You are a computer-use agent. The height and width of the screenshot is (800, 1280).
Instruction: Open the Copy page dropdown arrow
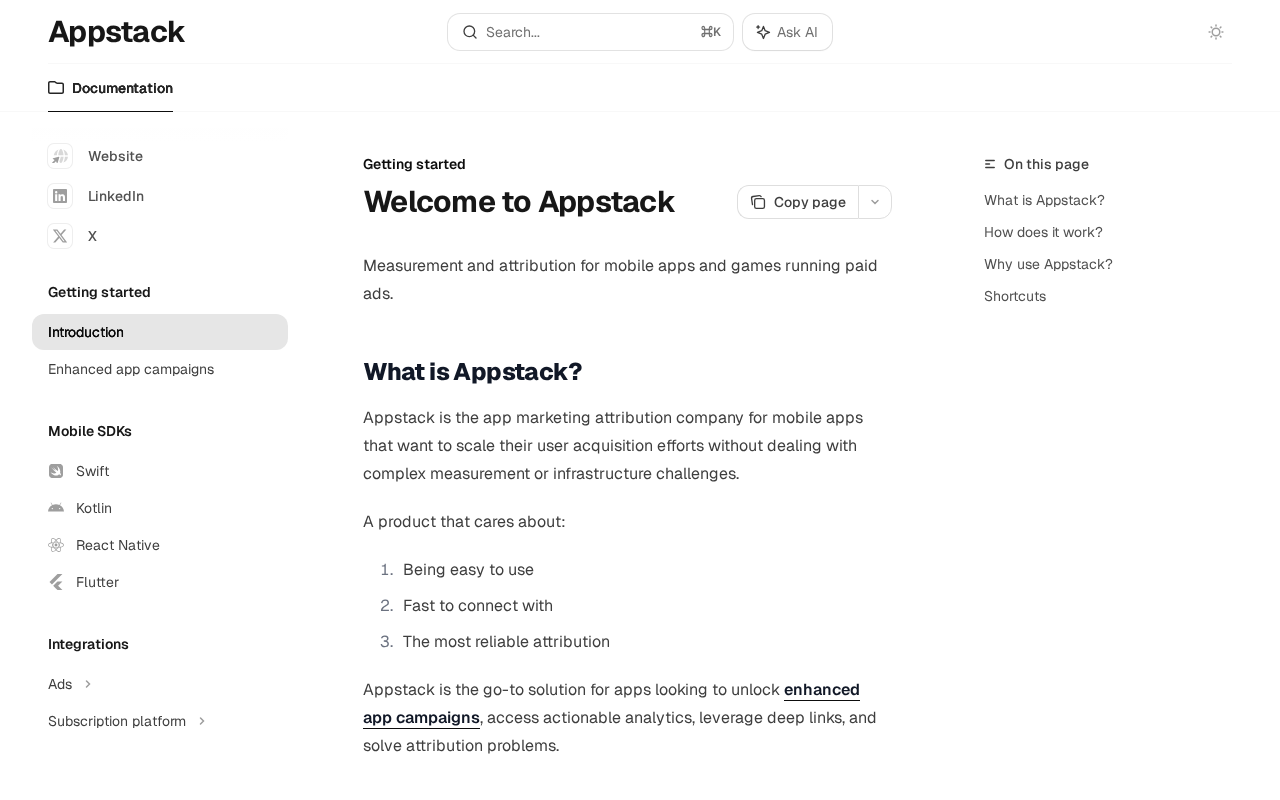[875, 202]
